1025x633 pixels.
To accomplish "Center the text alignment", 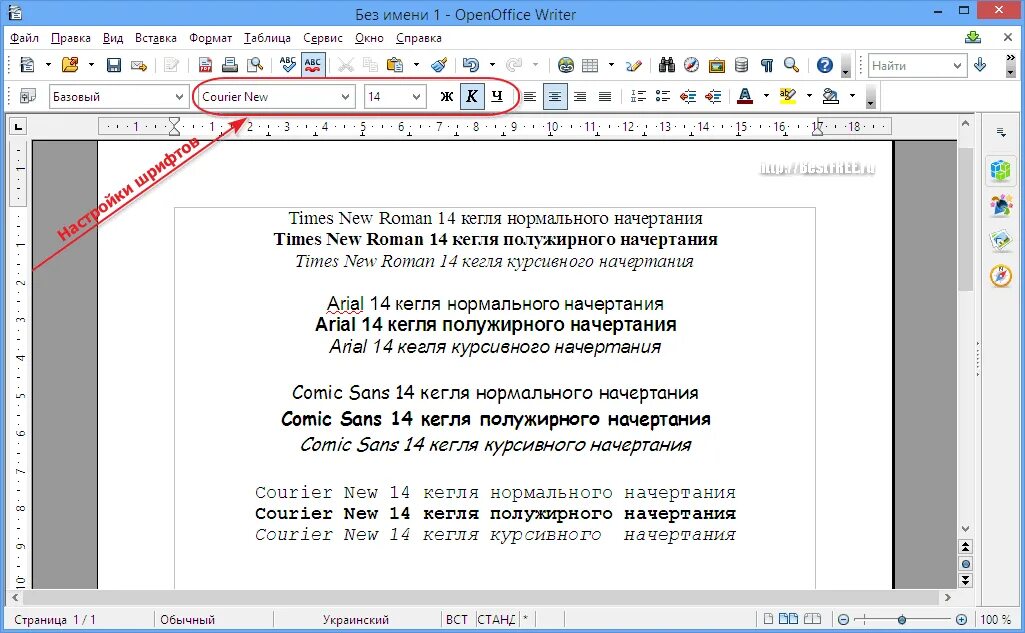I will point(555,97).
